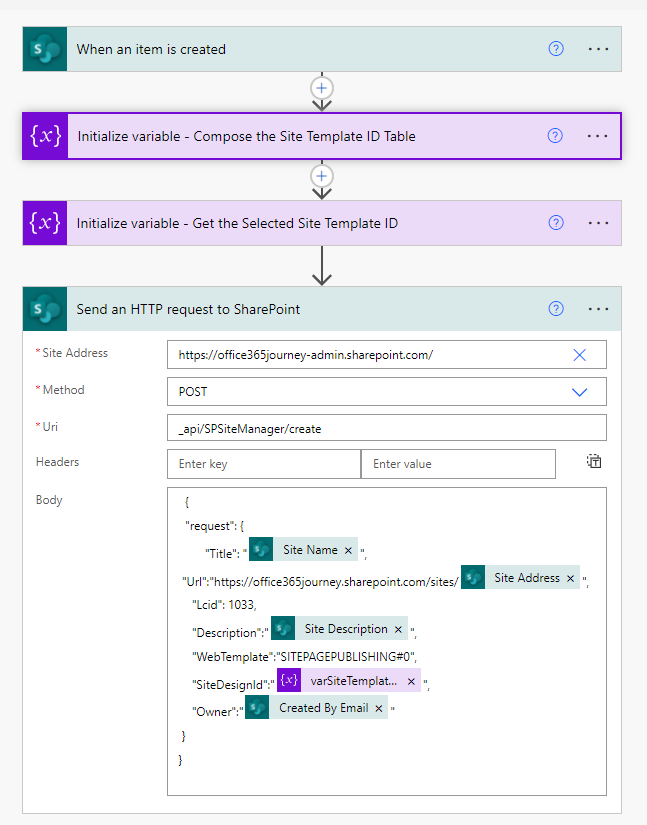The width and height of the screenshot is (647, 825).
Task: Insert a step below 'Compose the Site Template ID Table'
Action: point(322,176)
